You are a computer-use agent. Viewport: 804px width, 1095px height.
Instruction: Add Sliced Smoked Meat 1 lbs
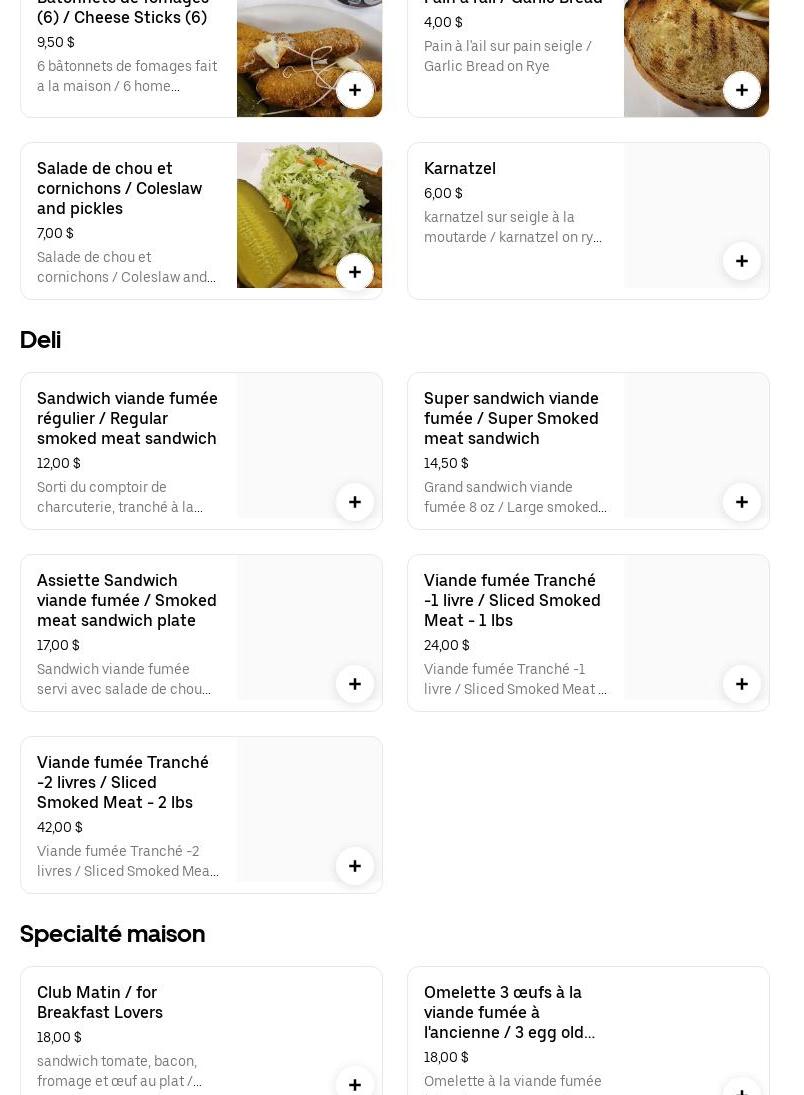click(742, 684)
